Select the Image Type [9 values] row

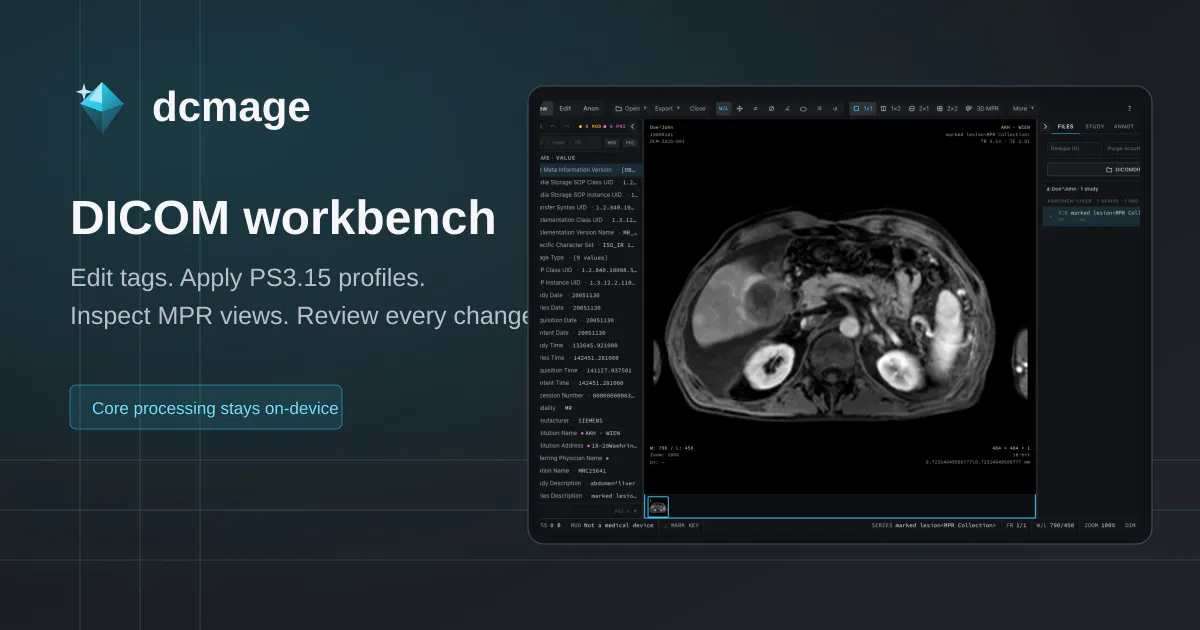(x=590, y=257)
